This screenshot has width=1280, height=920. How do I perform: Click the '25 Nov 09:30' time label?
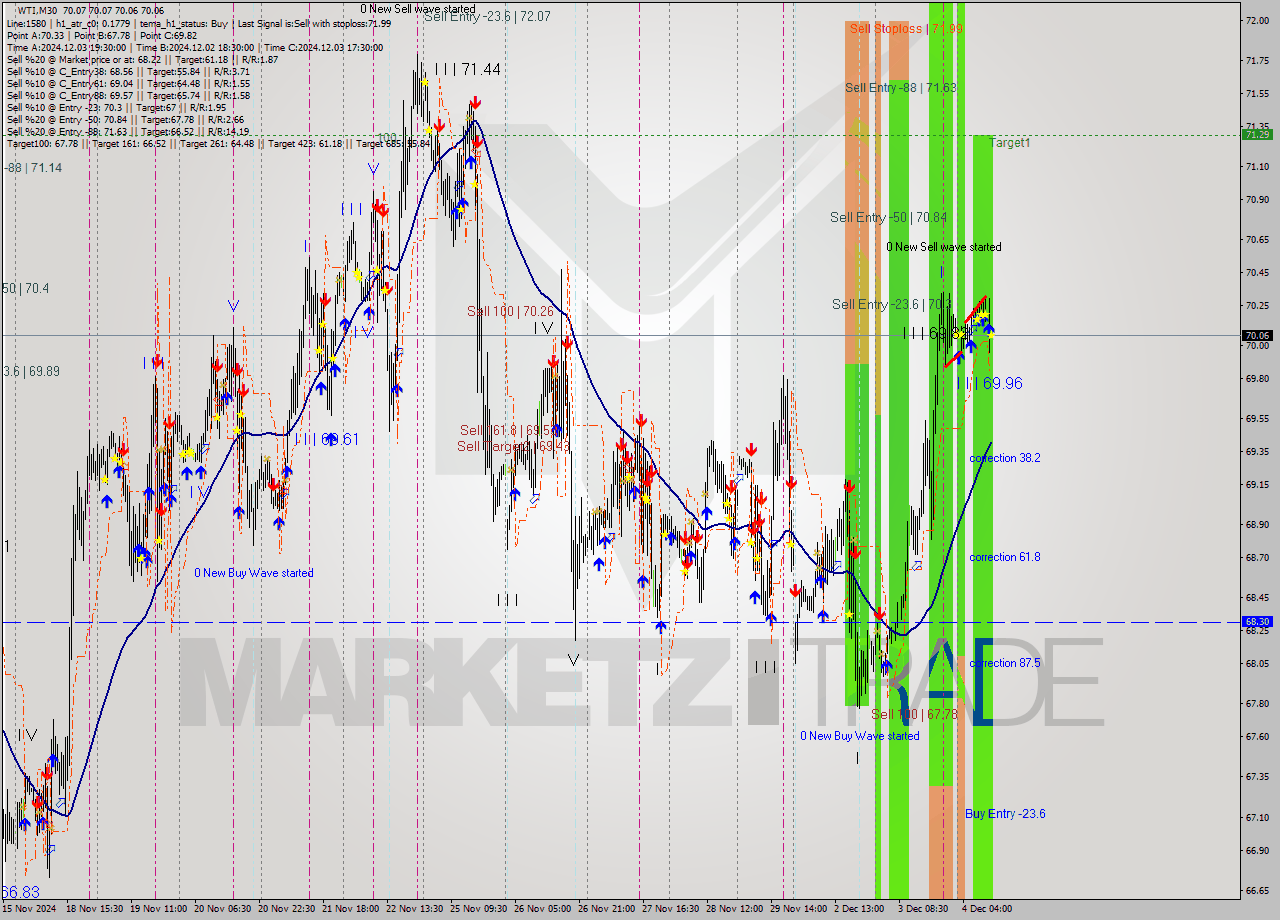481,909
